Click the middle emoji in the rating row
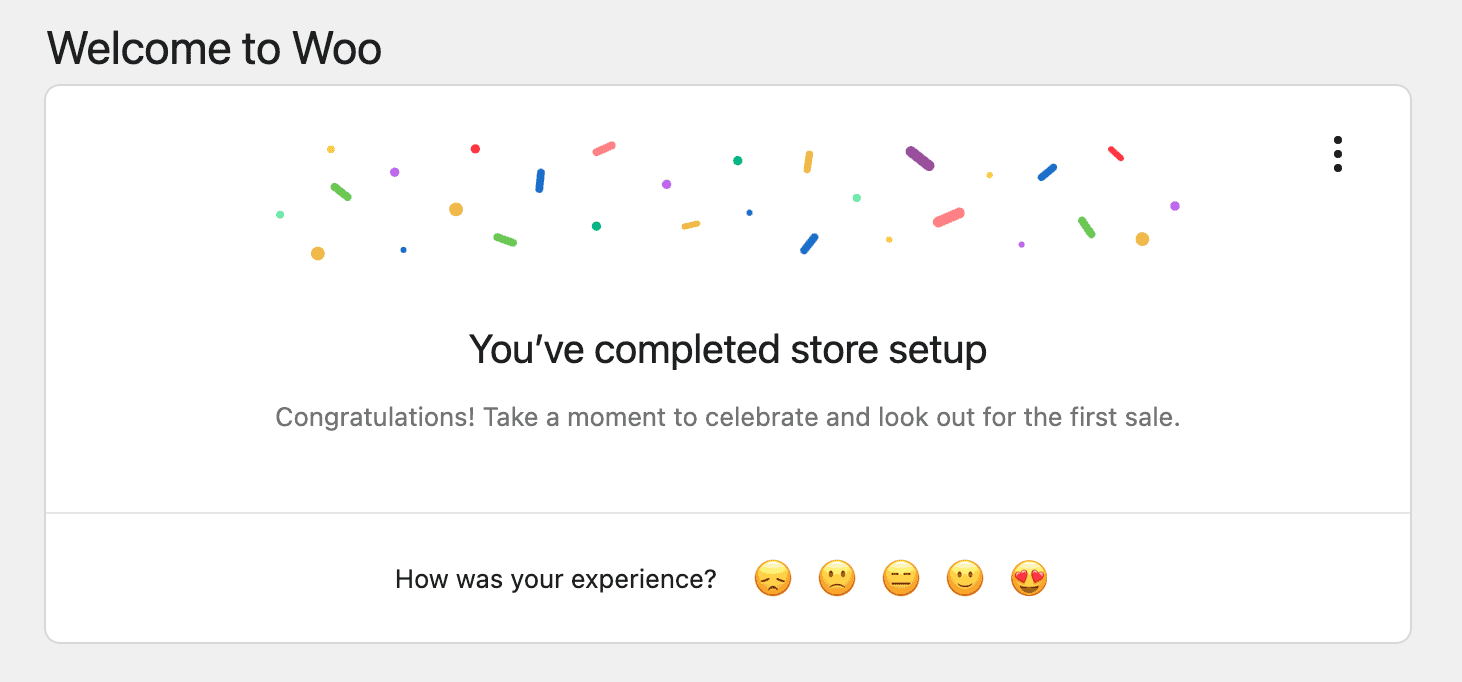This screenshot has height=682, width=1462. click(x=900, y=578)
